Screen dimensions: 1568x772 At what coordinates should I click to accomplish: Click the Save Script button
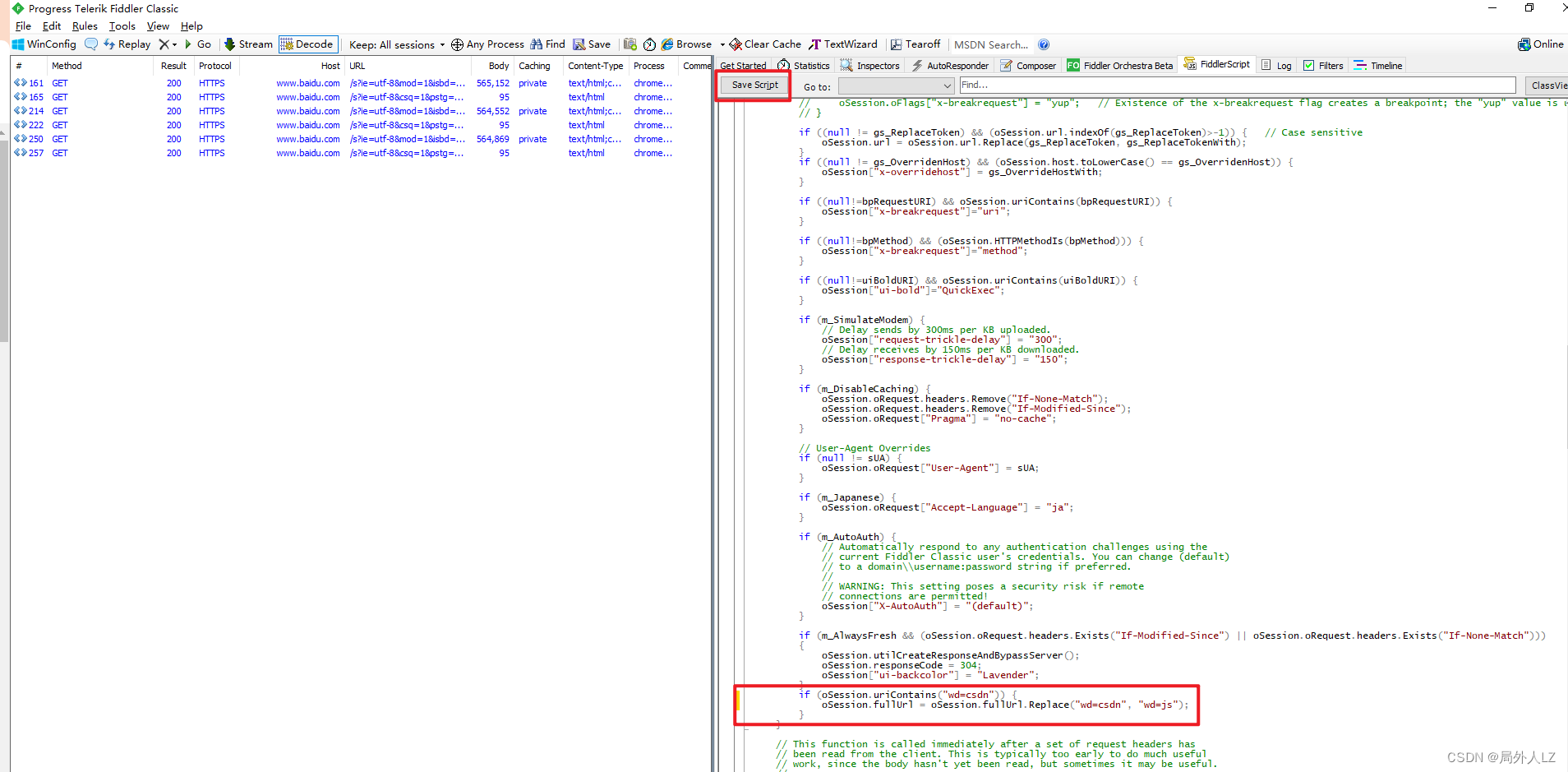click(x=754, y=85)
